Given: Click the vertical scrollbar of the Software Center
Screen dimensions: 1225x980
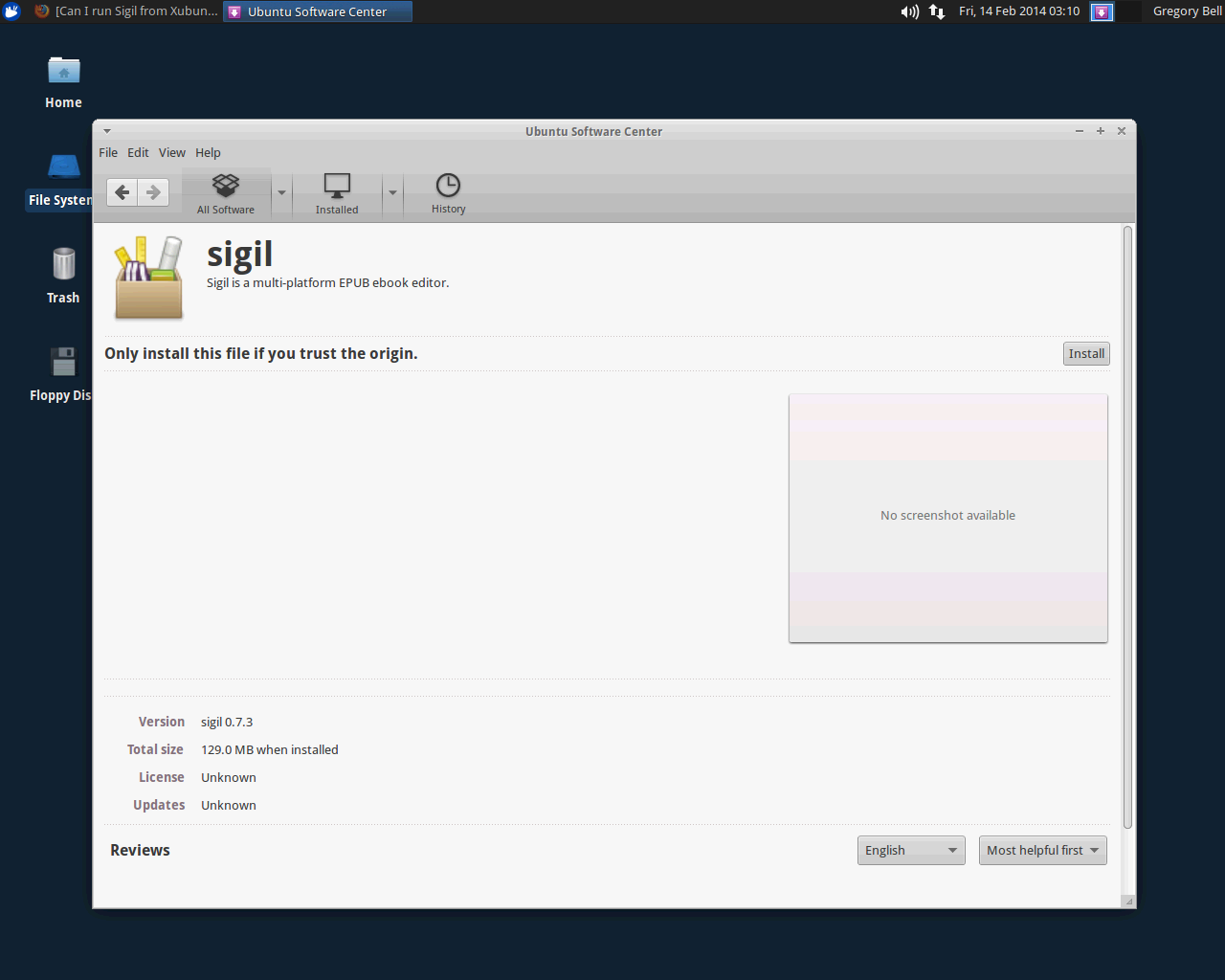Looking at the screenshot, I should point(1127,526).
